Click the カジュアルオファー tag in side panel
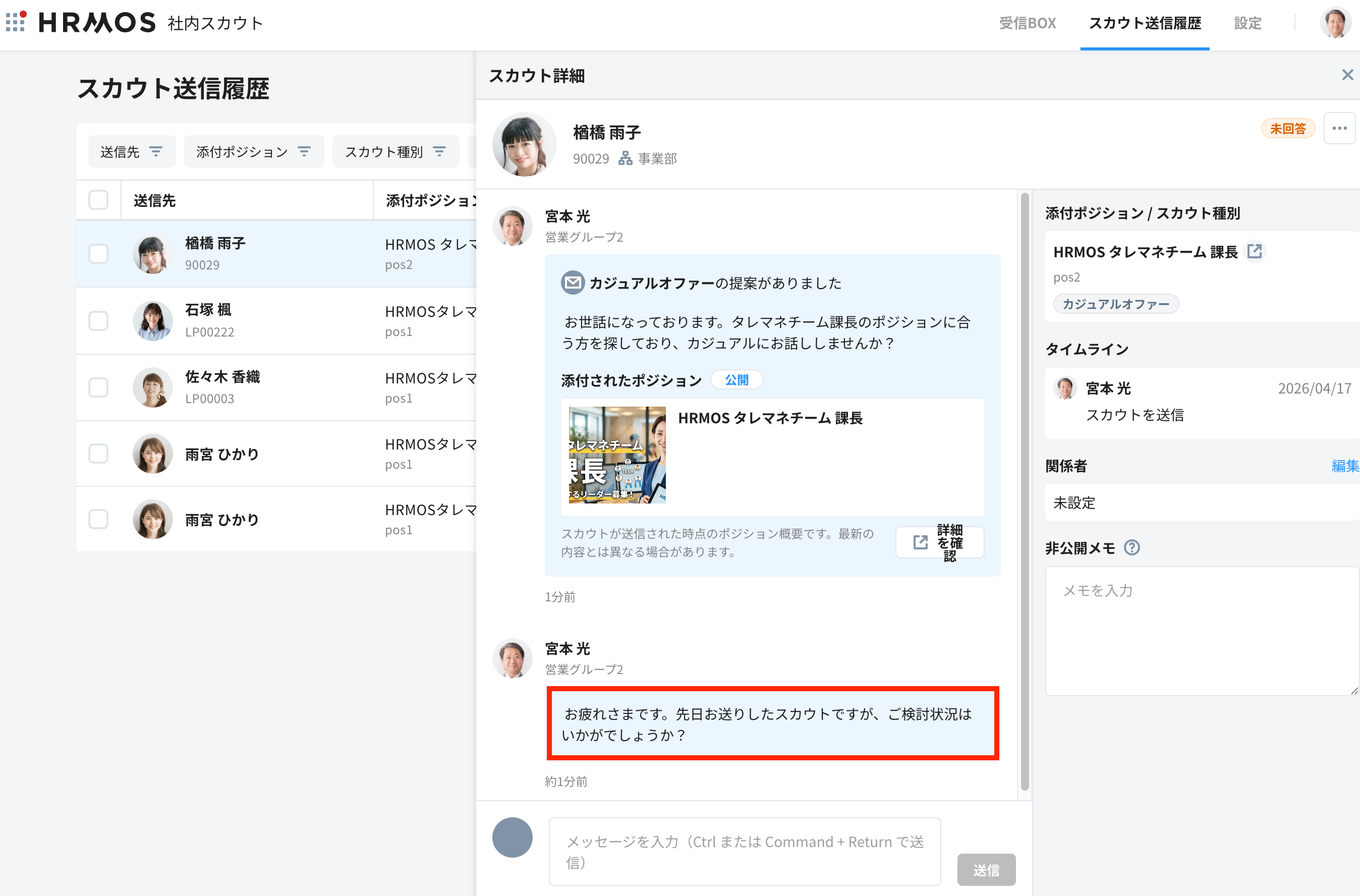This screenshot has width=1360, height=896. (1115, 304)
